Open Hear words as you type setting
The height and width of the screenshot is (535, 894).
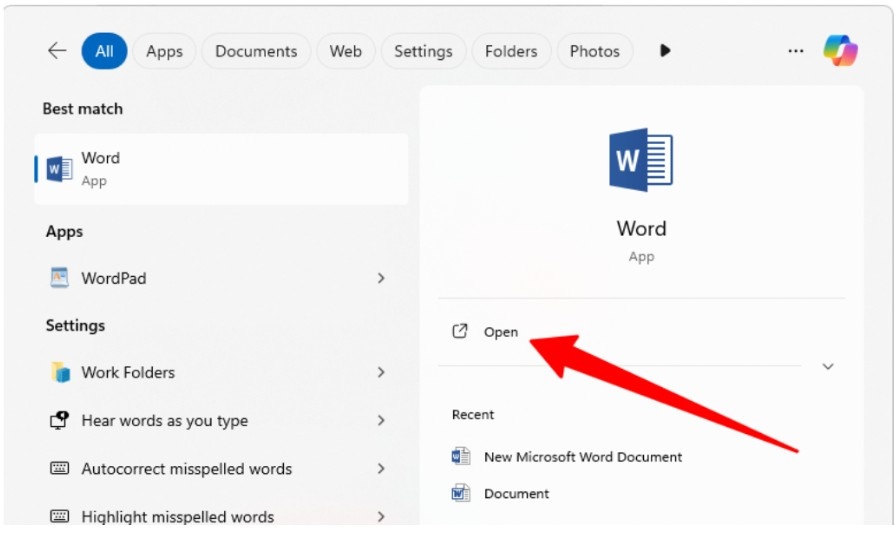pos(221,420)
